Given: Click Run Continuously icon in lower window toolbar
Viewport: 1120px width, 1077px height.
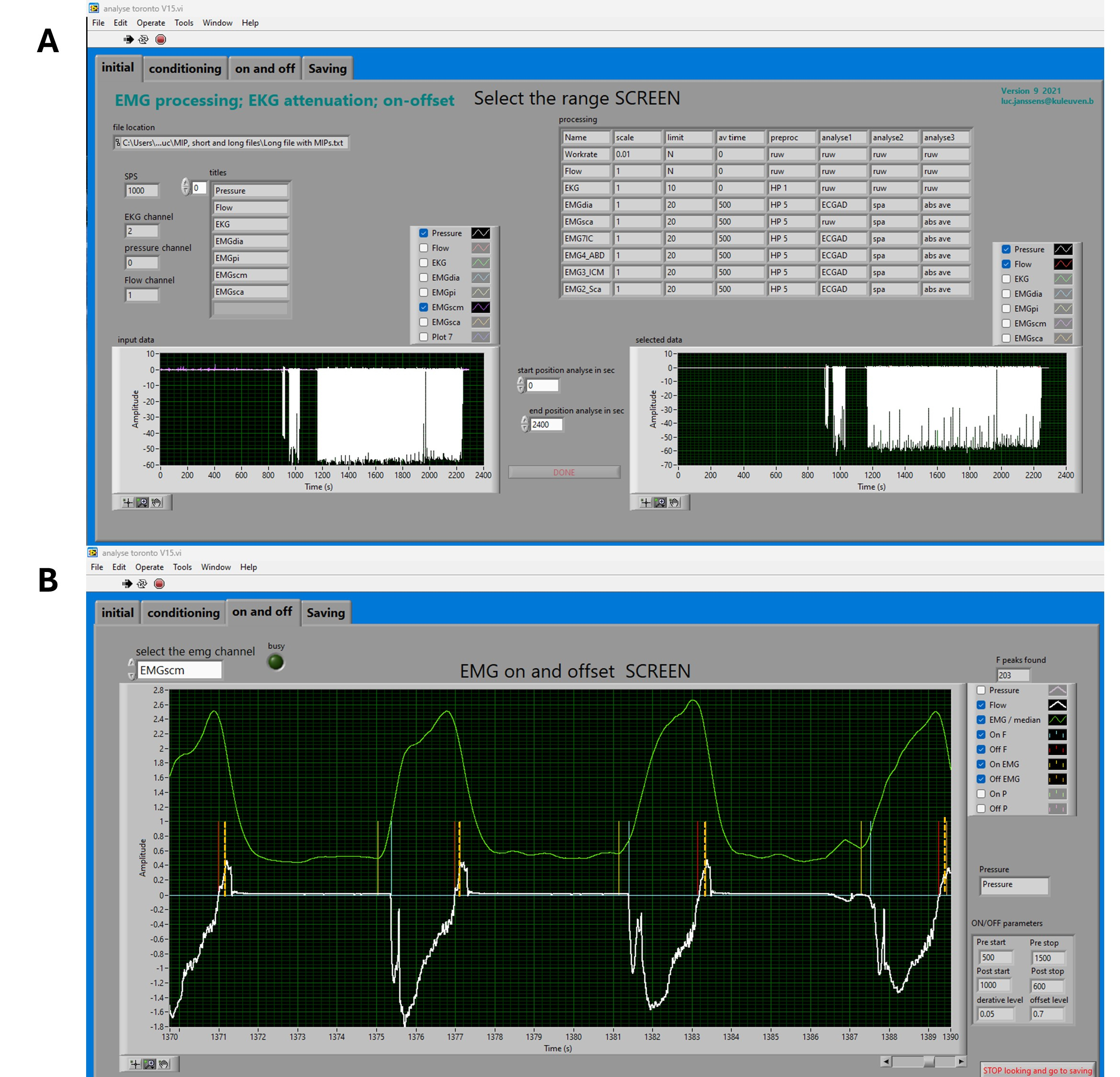Looking at the screenshot, I should tap(142, 583).
